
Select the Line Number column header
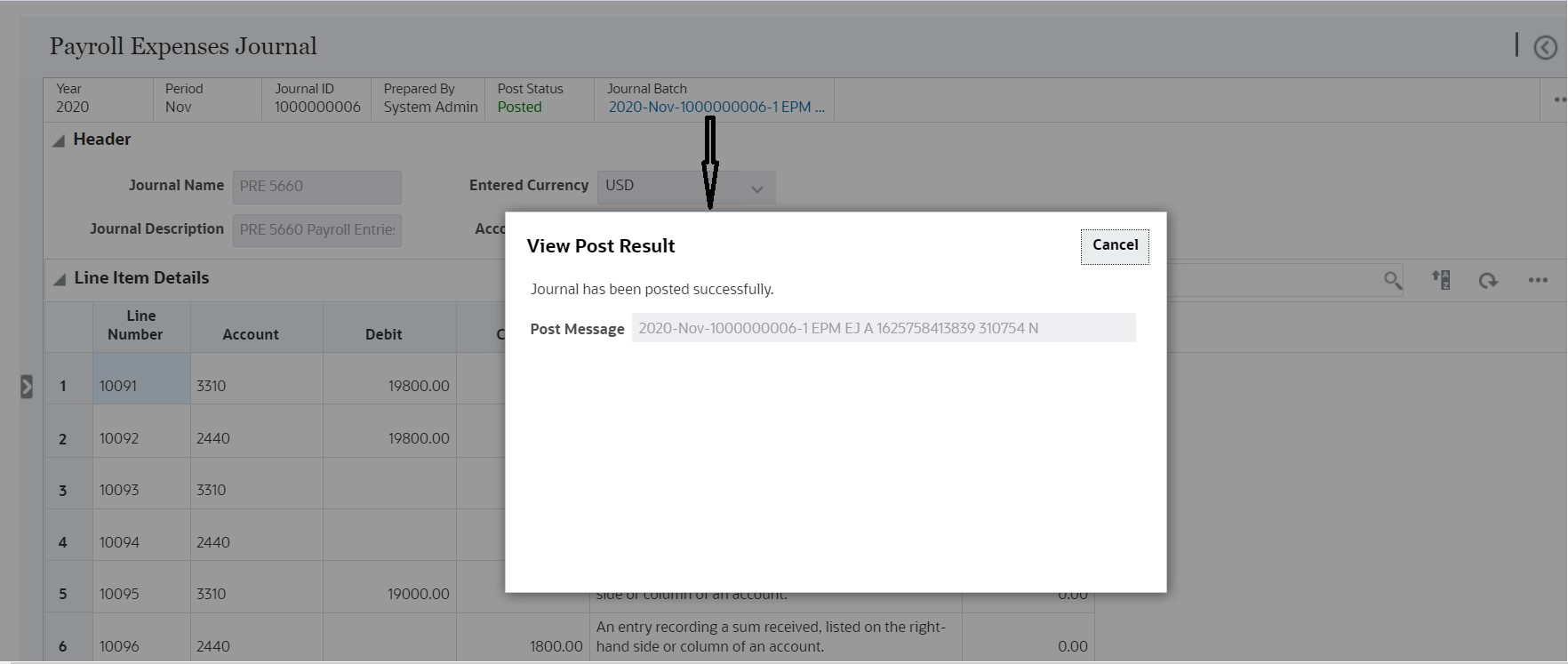click(141, 326)
